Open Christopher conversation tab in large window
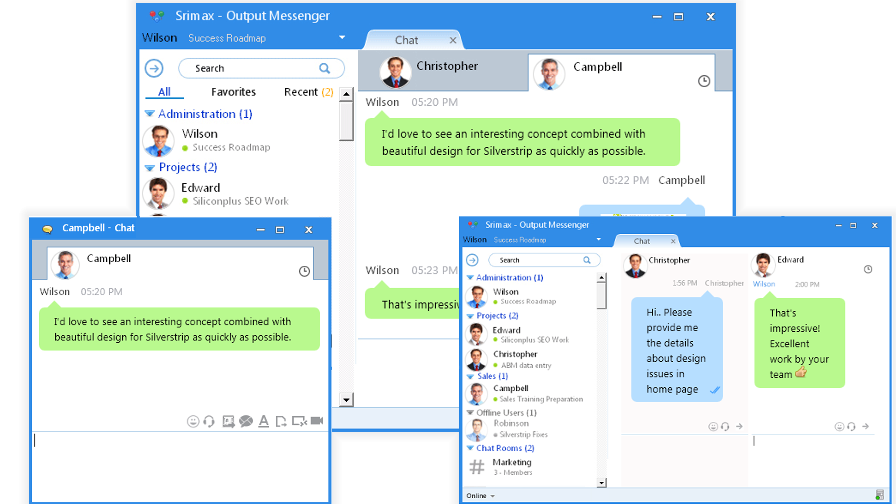896x504 pixels. tap(443, 71)
